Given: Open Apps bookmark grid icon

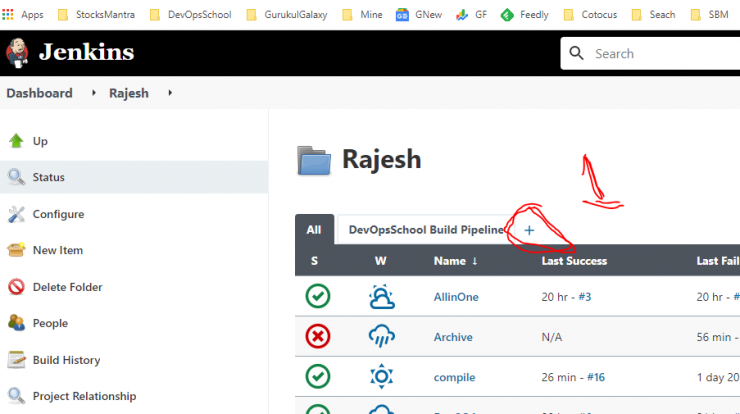Looking at the screenshot, I should click(8, 15).
